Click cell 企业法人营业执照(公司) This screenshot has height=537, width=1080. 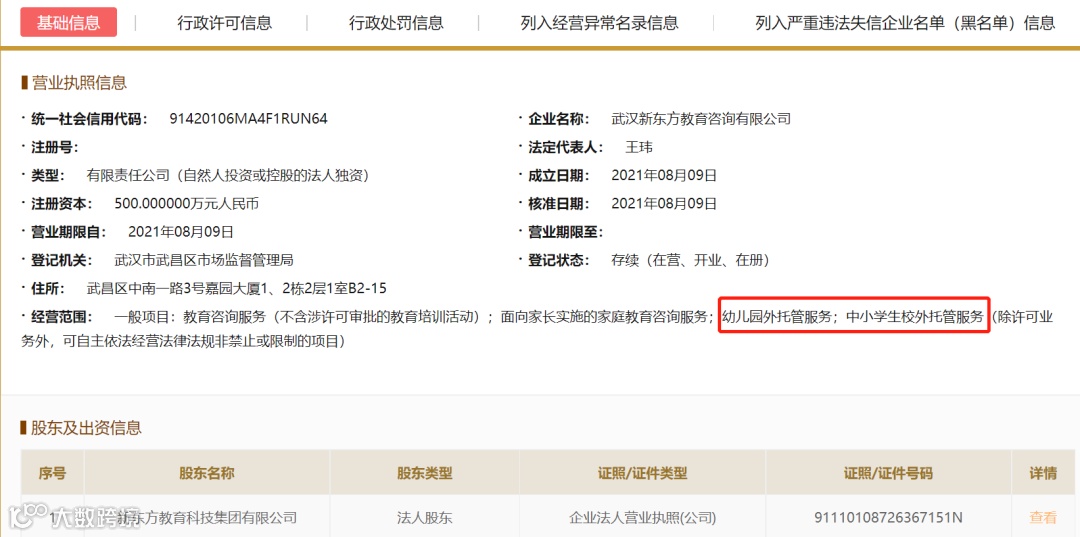(642, 518)
